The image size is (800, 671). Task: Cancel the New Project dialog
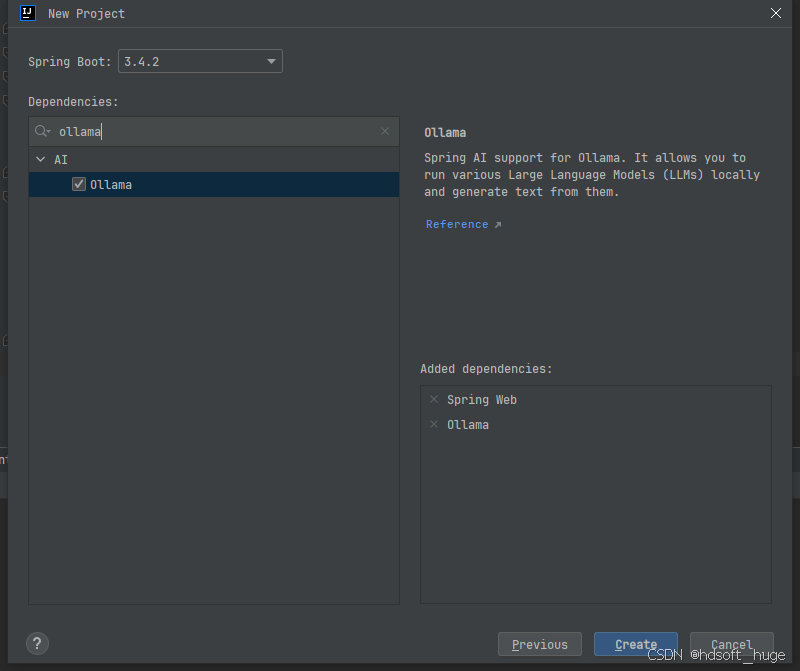pos(732,644)
